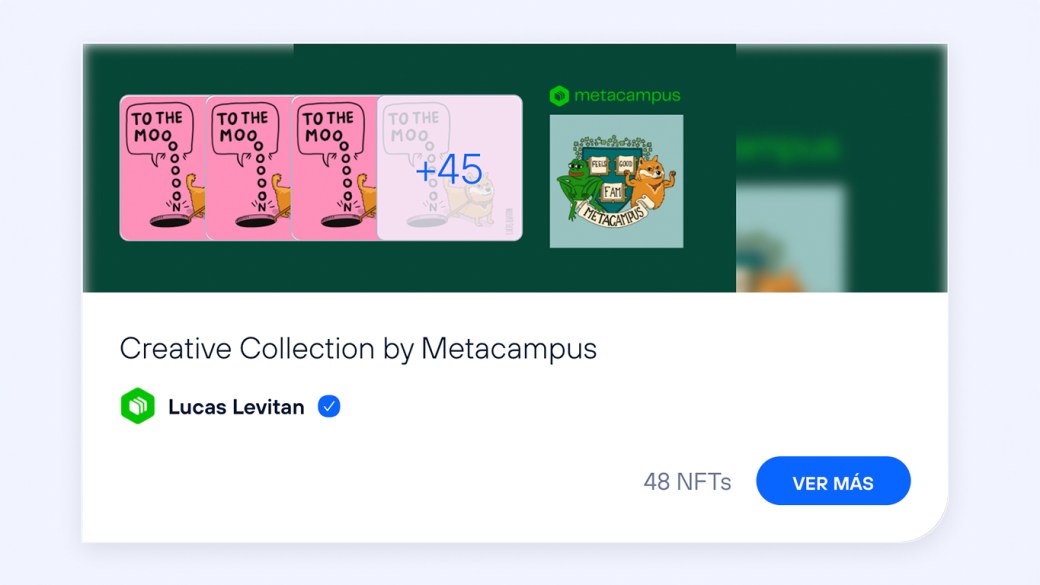Click the 48 NFTs count label
The width and height of the screenshot is (1040, 585).
point(687,482)
